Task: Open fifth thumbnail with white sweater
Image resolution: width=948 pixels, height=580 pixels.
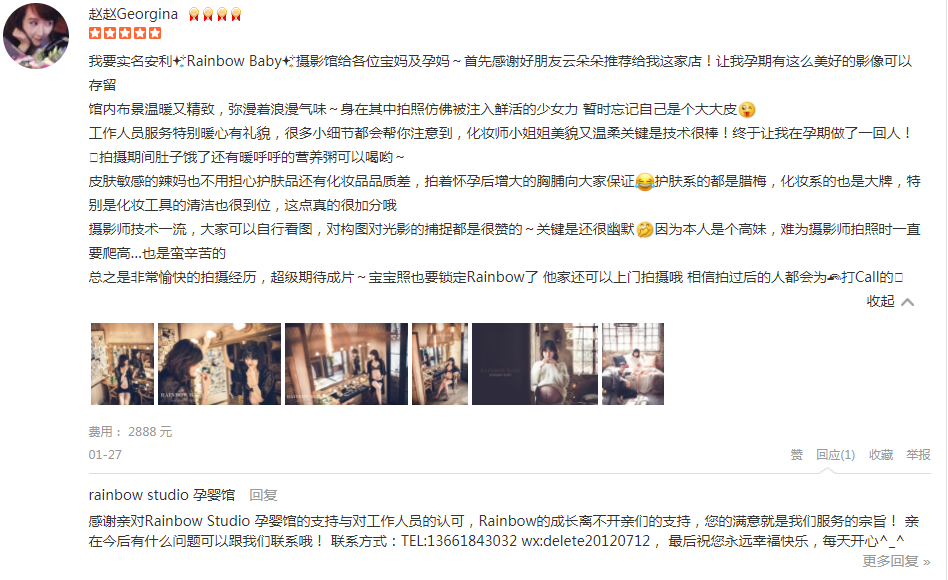Action: pyautogui.click(x=535, y=363)
